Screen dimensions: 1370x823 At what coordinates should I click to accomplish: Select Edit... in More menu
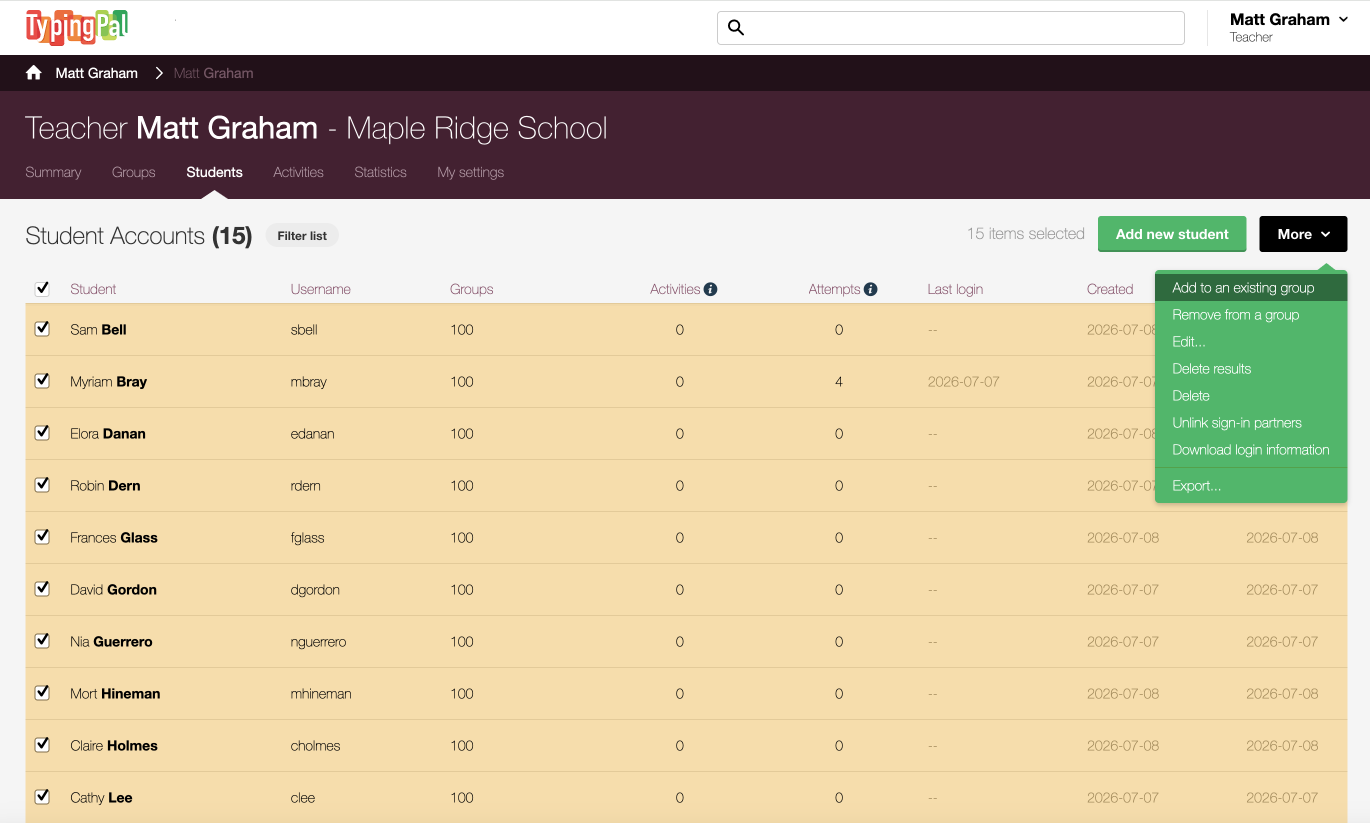[1251, 342]
